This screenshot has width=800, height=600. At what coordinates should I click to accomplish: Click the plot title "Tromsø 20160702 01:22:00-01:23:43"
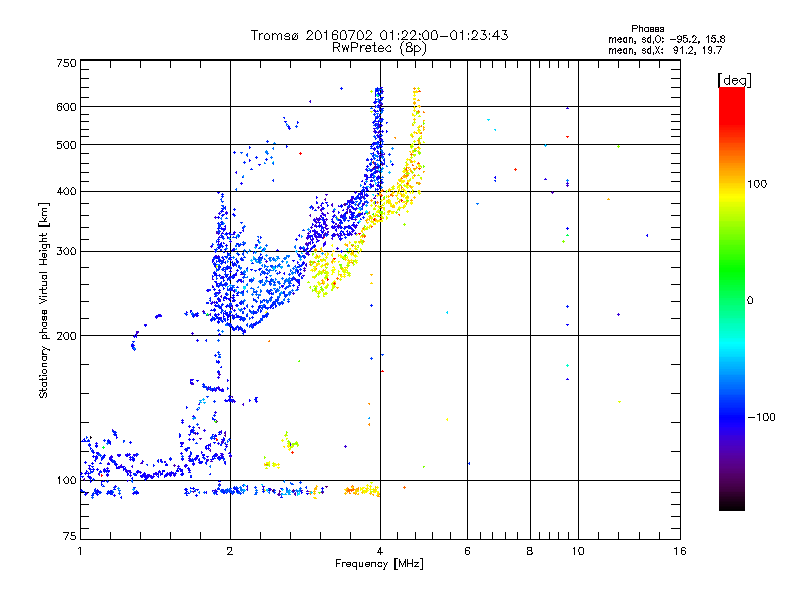[379, 35]
